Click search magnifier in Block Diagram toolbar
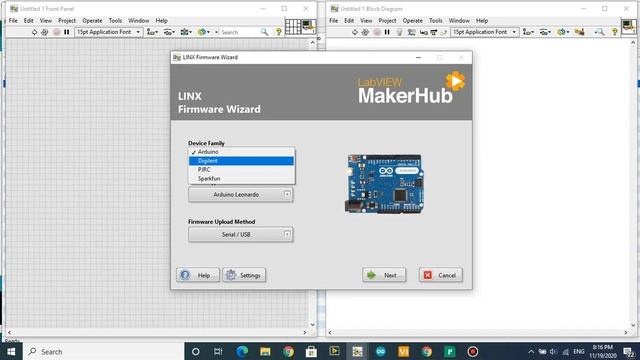Image resolution: width=640 pixels, height=360 pixels. 600,32
